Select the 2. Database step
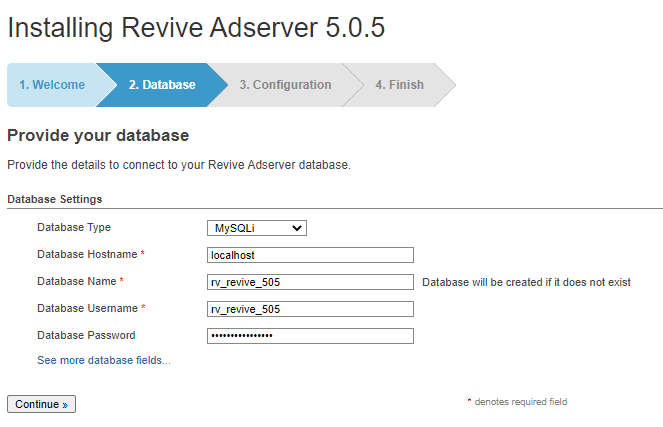Viewport: 663px width, 427px height. pyautogui.click(x=162, y=85)
